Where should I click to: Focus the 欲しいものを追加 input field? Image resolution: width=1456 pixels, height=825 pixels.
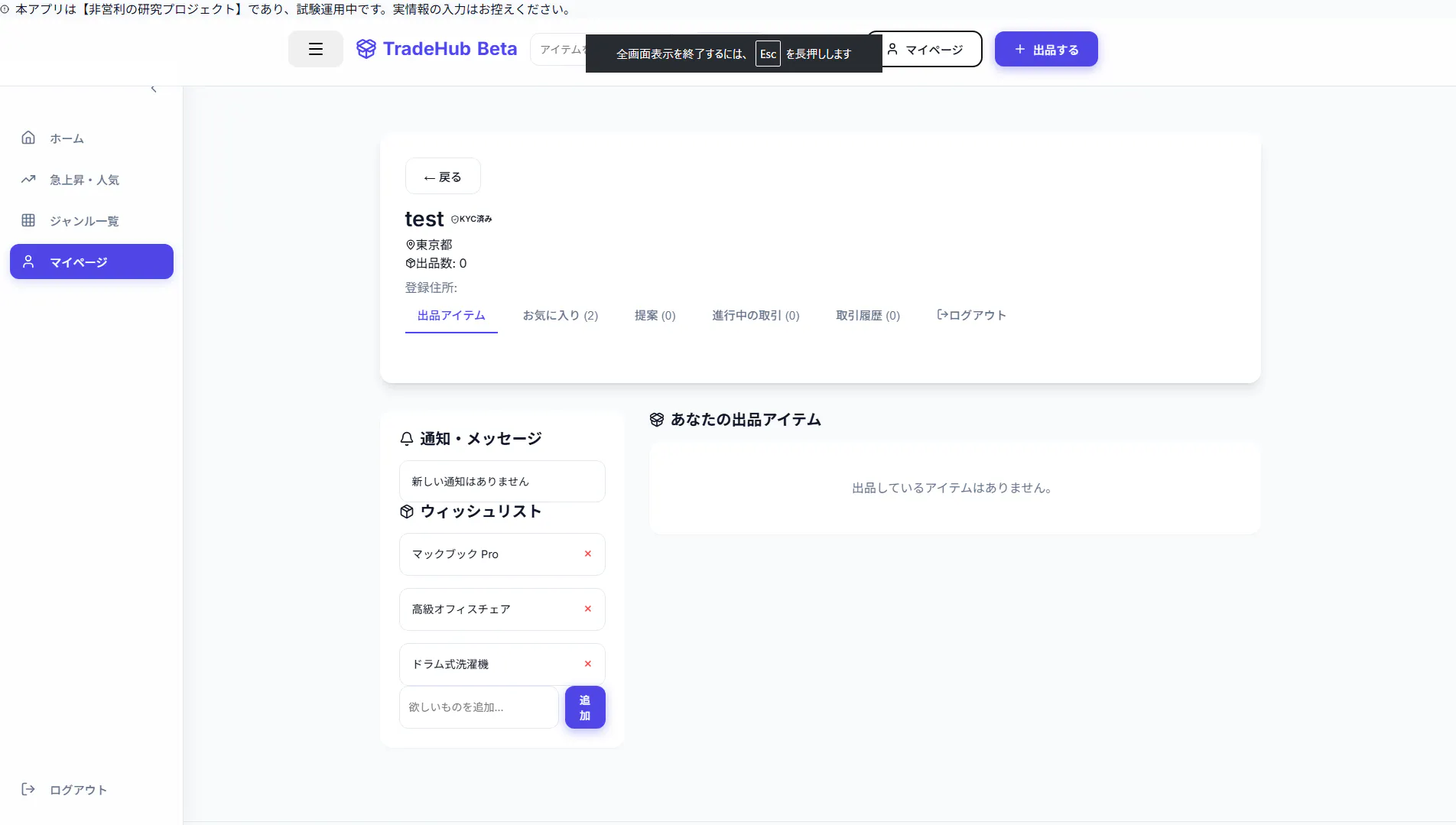coord(479,707)
